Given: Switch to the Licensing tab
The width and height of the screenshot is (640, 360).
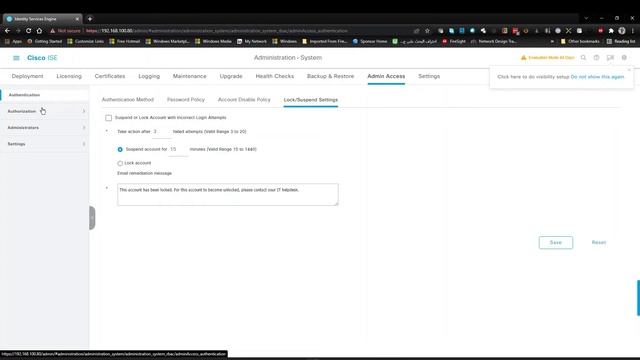Looking at the screenshot, I should 69,76.
